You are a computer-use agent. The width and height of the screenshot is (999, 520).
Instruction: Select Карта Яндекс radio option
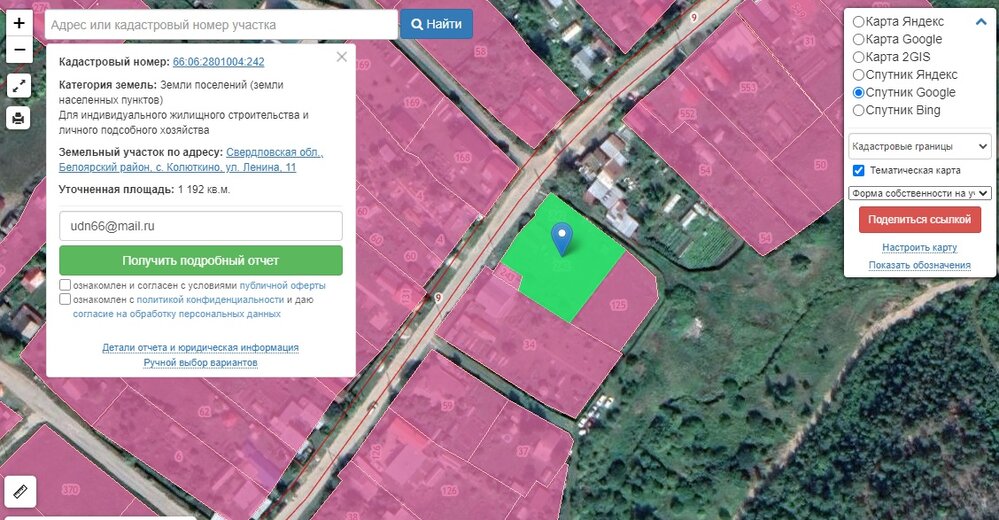[858, 22]
